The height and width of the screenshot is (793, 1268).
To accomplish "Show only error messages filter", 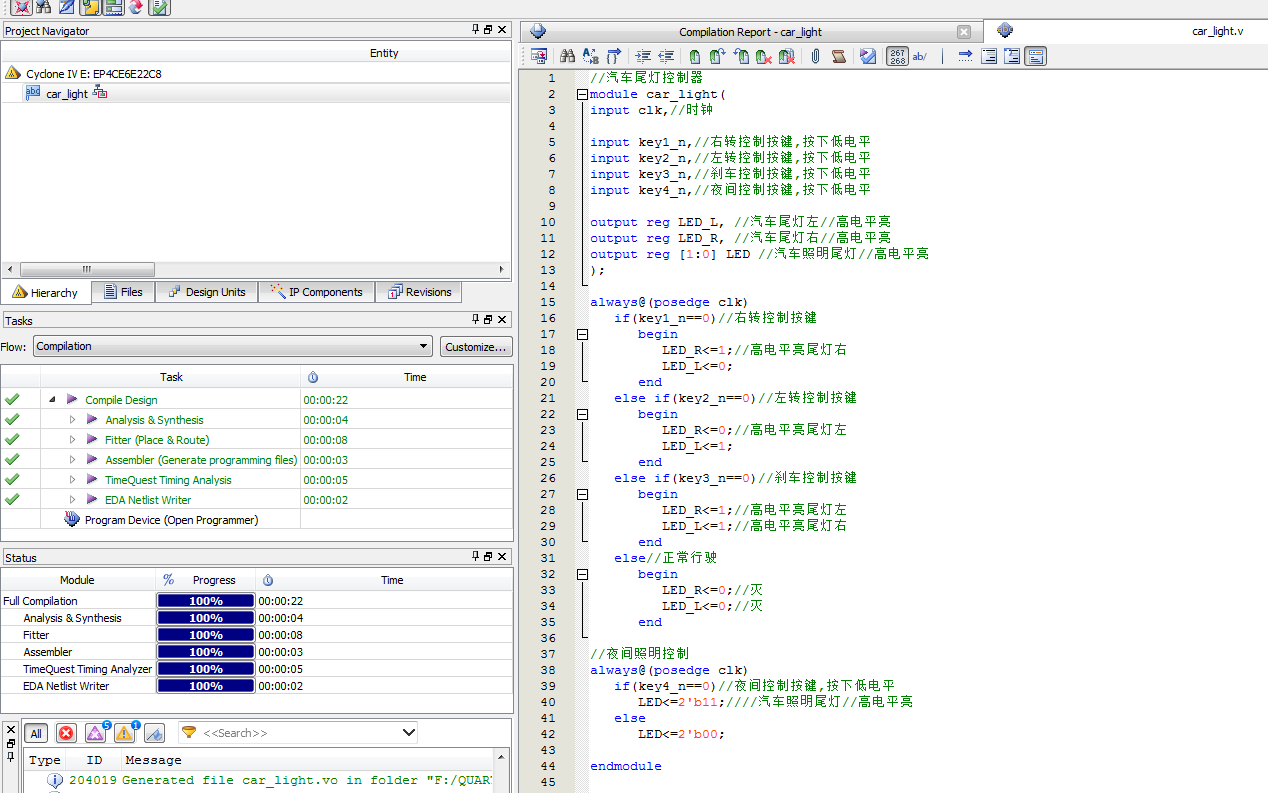I will tap(66, 733).
